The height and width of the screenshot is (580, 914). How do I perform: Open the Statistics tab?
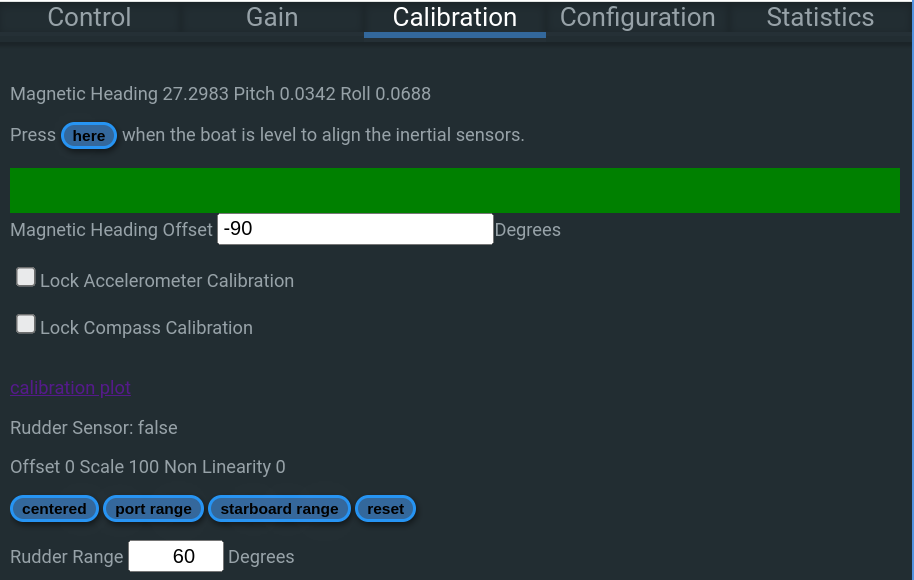(x=820, y=17)
